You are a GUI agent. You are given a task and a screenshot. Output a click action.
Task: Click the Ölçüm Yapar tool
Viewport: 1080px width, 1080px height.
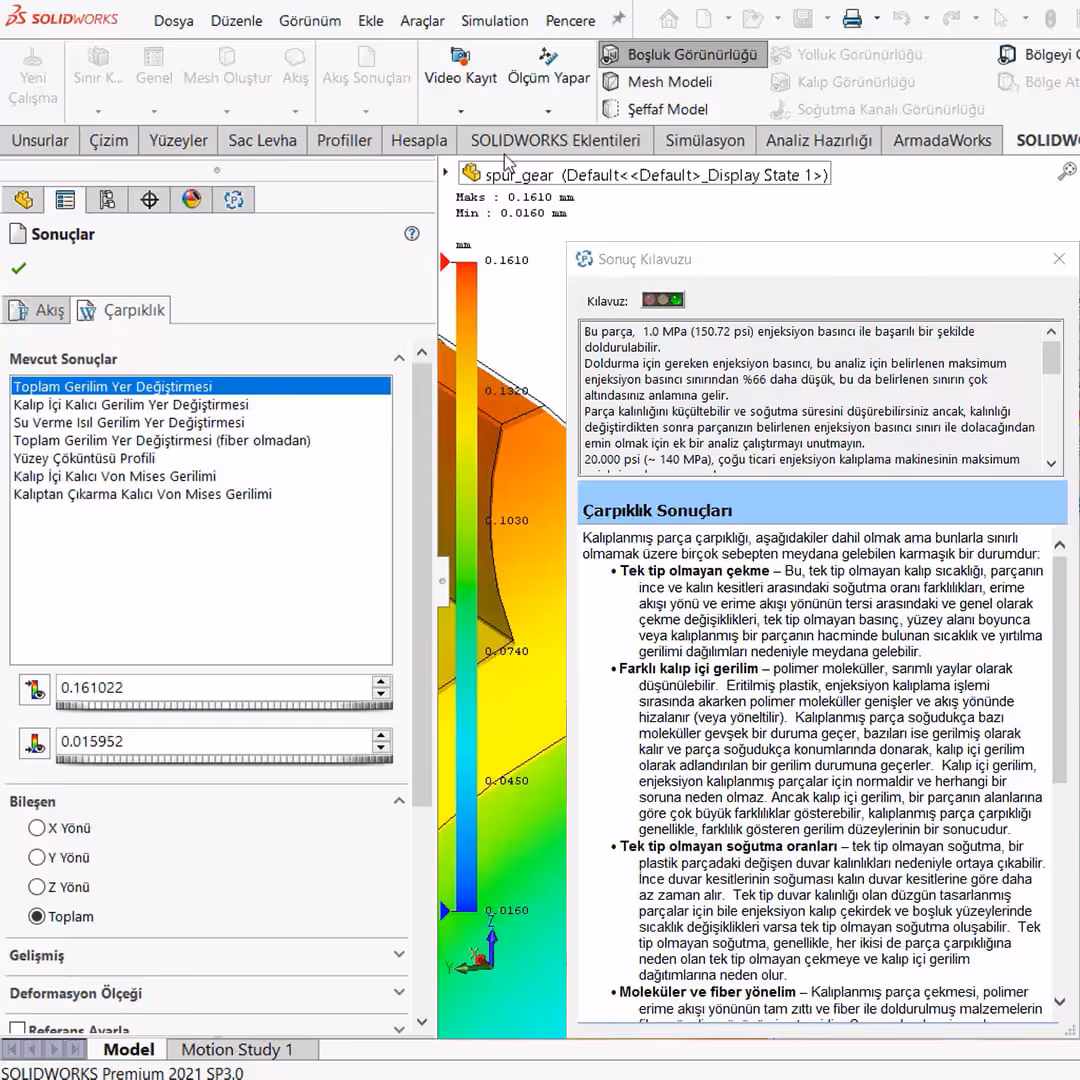point(548,66)
